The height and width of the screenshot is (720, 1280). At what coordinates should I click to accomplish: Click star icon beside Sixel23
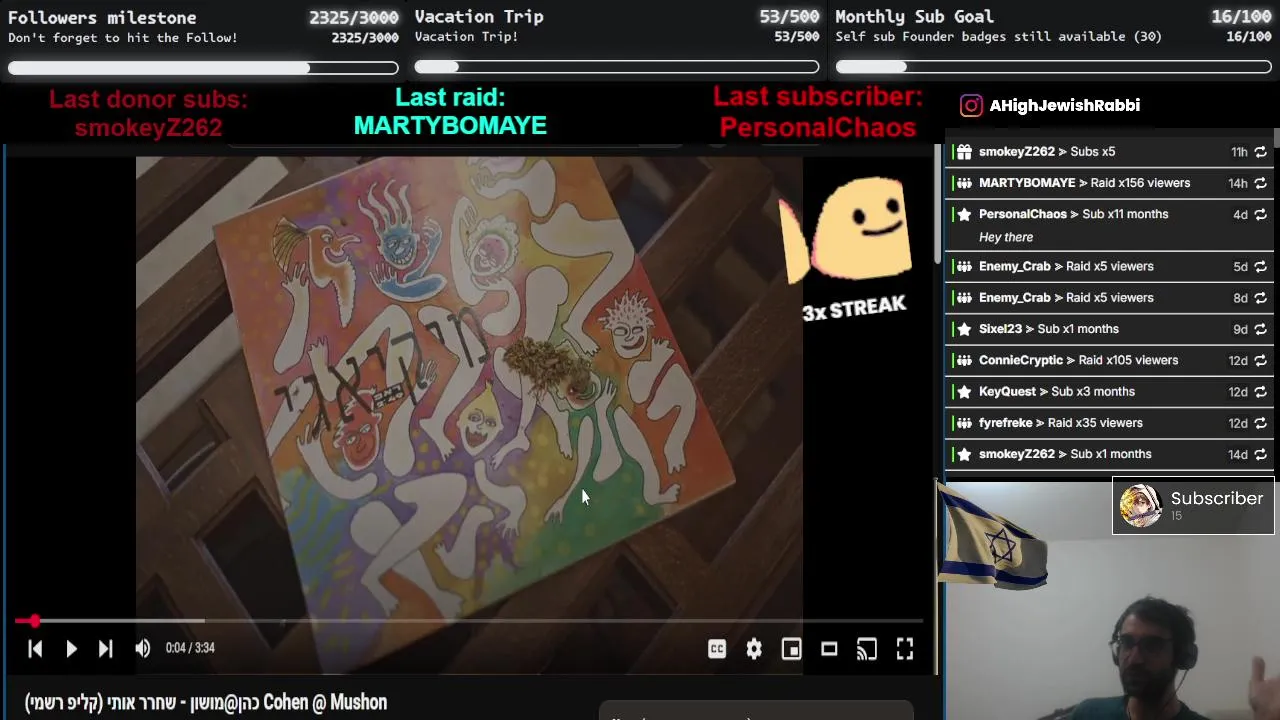[964, 329]
